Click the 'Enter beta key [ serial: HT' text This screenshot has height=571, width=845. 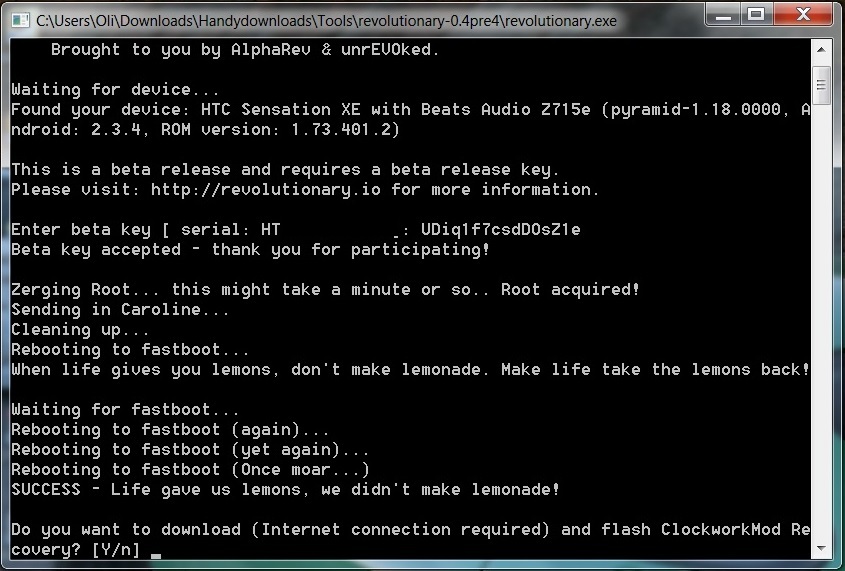click(x=146, y=230)
